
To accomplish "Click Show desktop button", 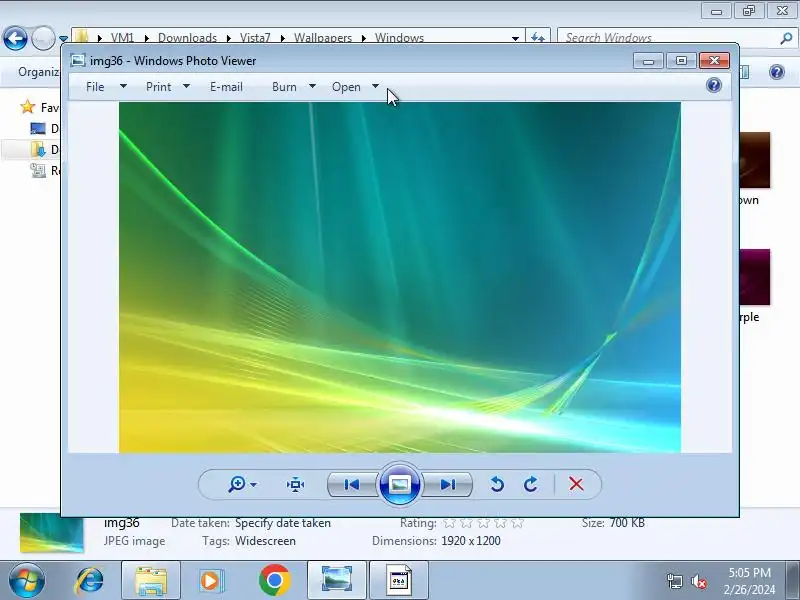I will 793,580.
